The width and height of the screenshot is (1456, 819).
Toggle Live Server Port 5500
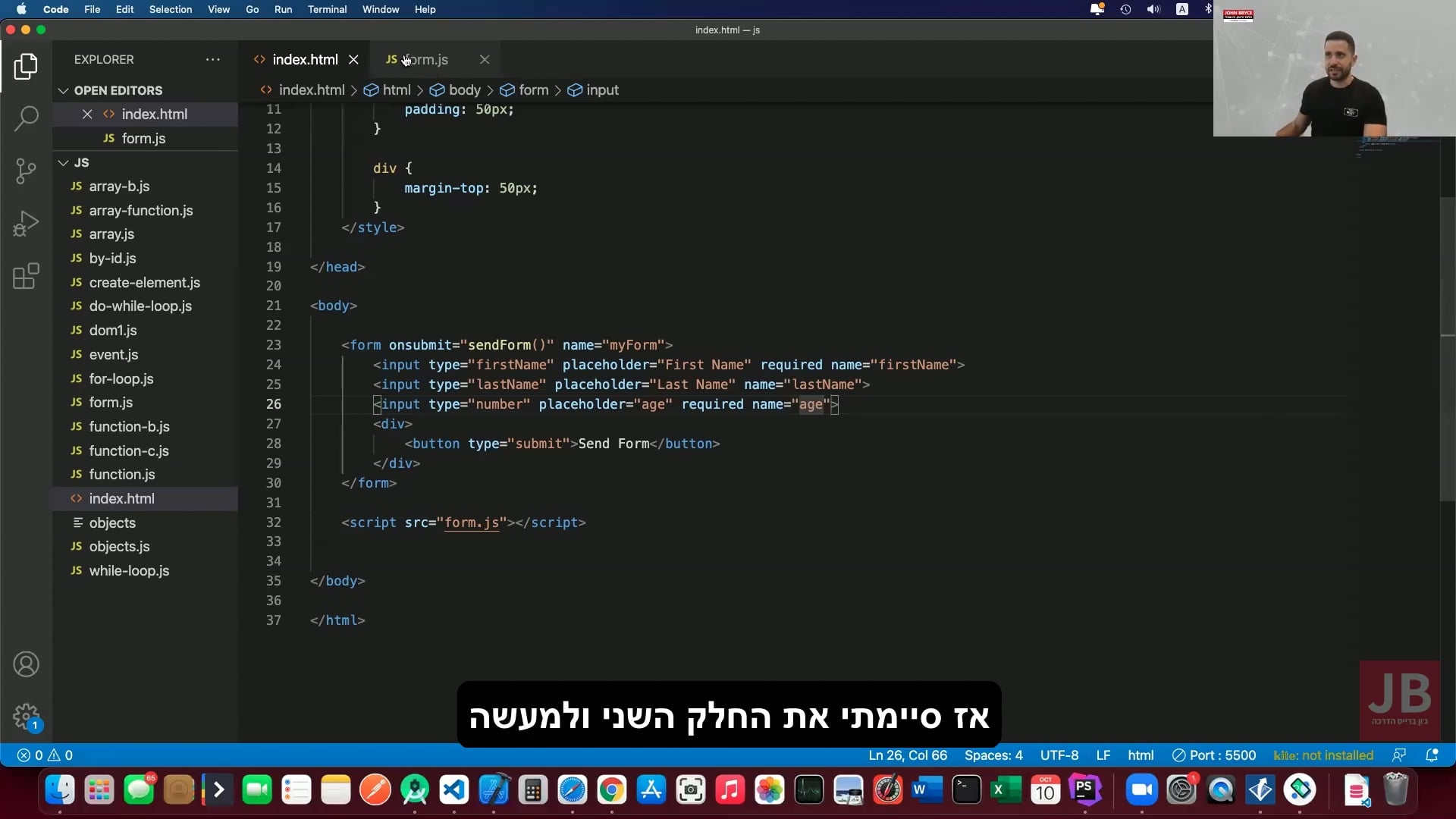pyautogui.click(x=1214, y=755)
